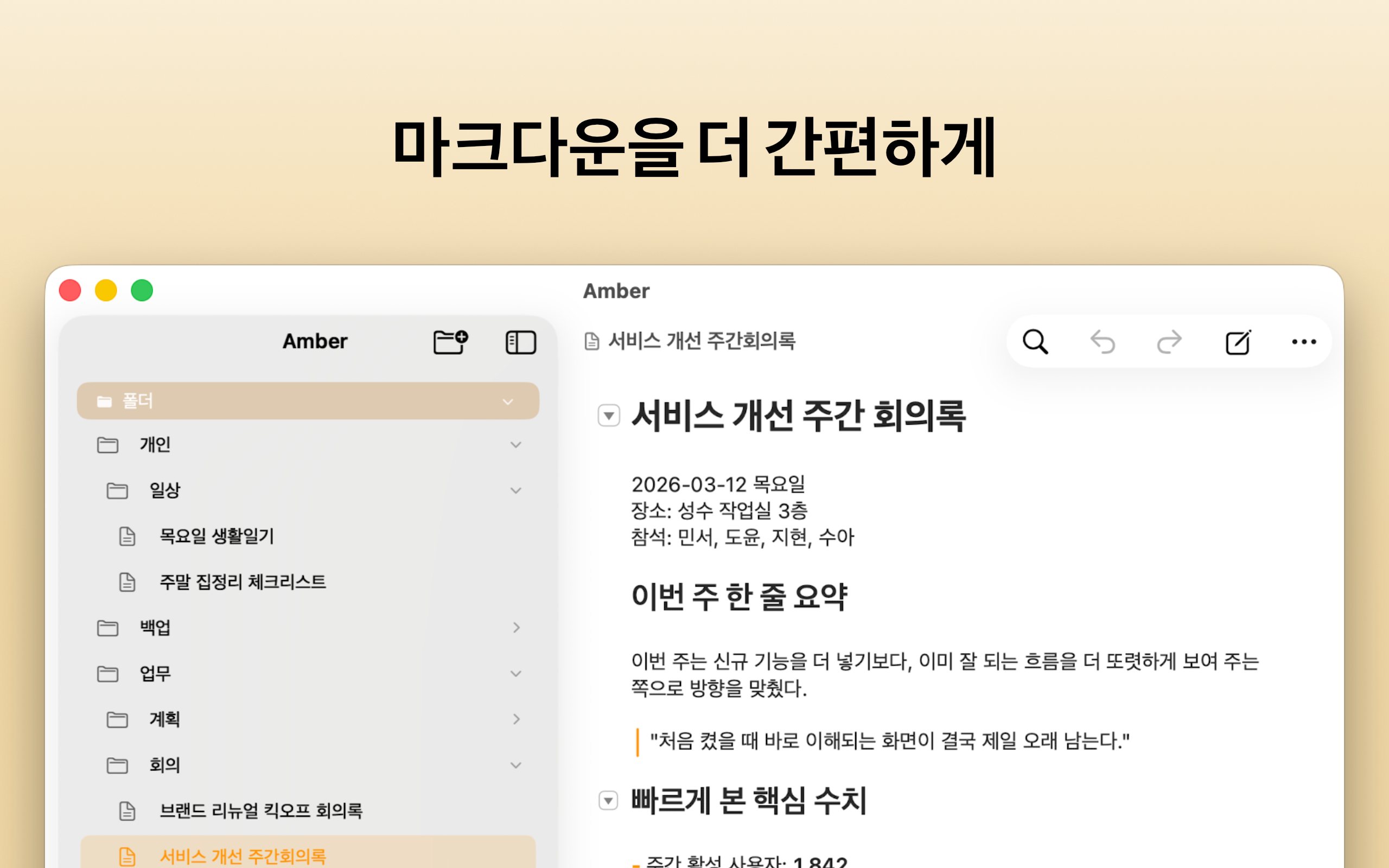Create new note with compose icon
The image size is (1389, 868).
click(1238, 342)
